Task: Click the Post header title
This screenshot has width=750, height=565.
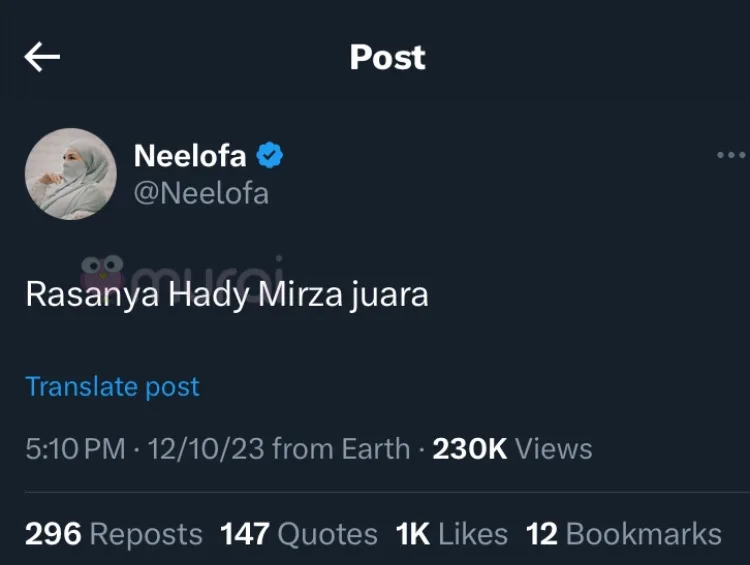Action: point(387,57)
